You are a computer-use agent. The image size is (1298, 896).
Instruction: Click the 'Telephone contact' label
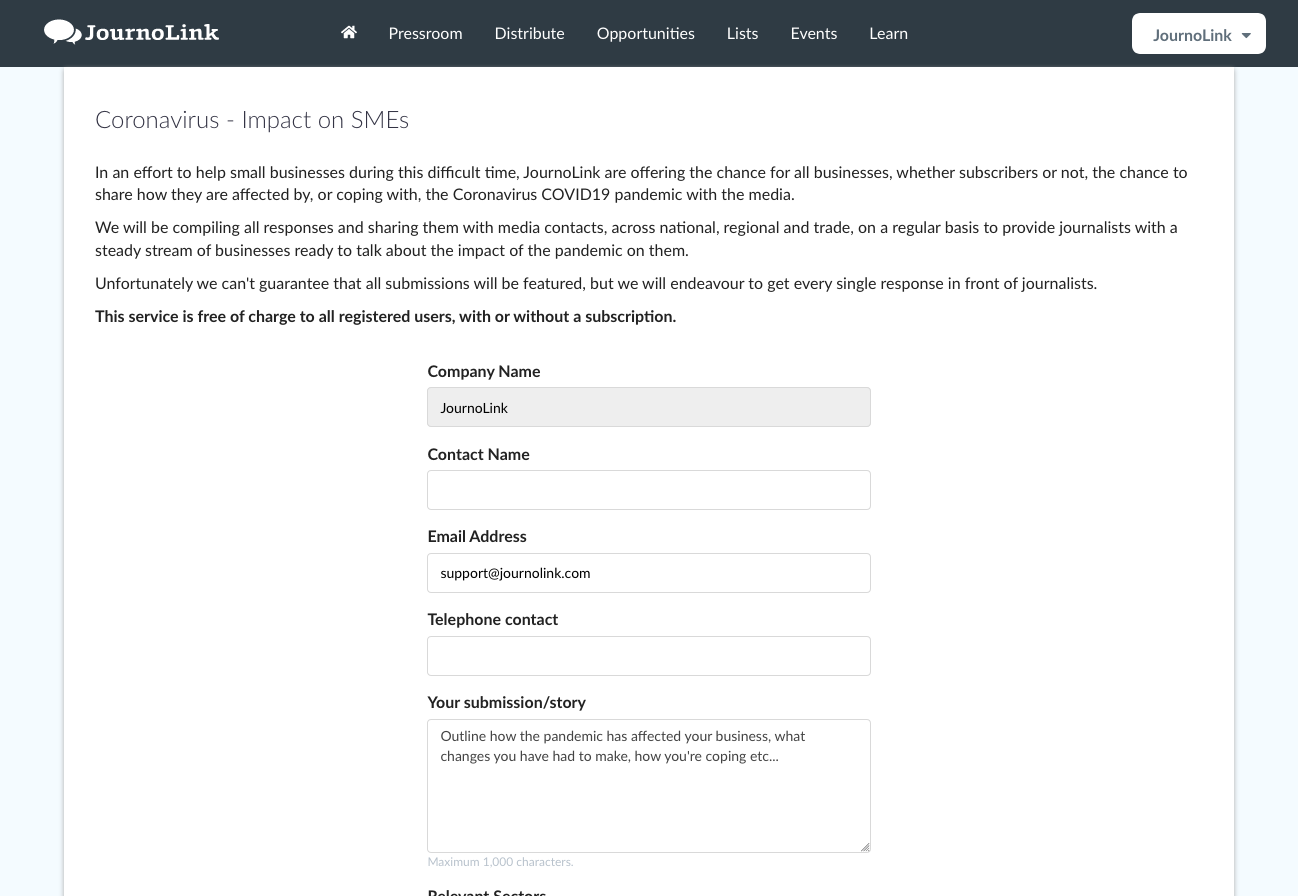click(492, 619)
